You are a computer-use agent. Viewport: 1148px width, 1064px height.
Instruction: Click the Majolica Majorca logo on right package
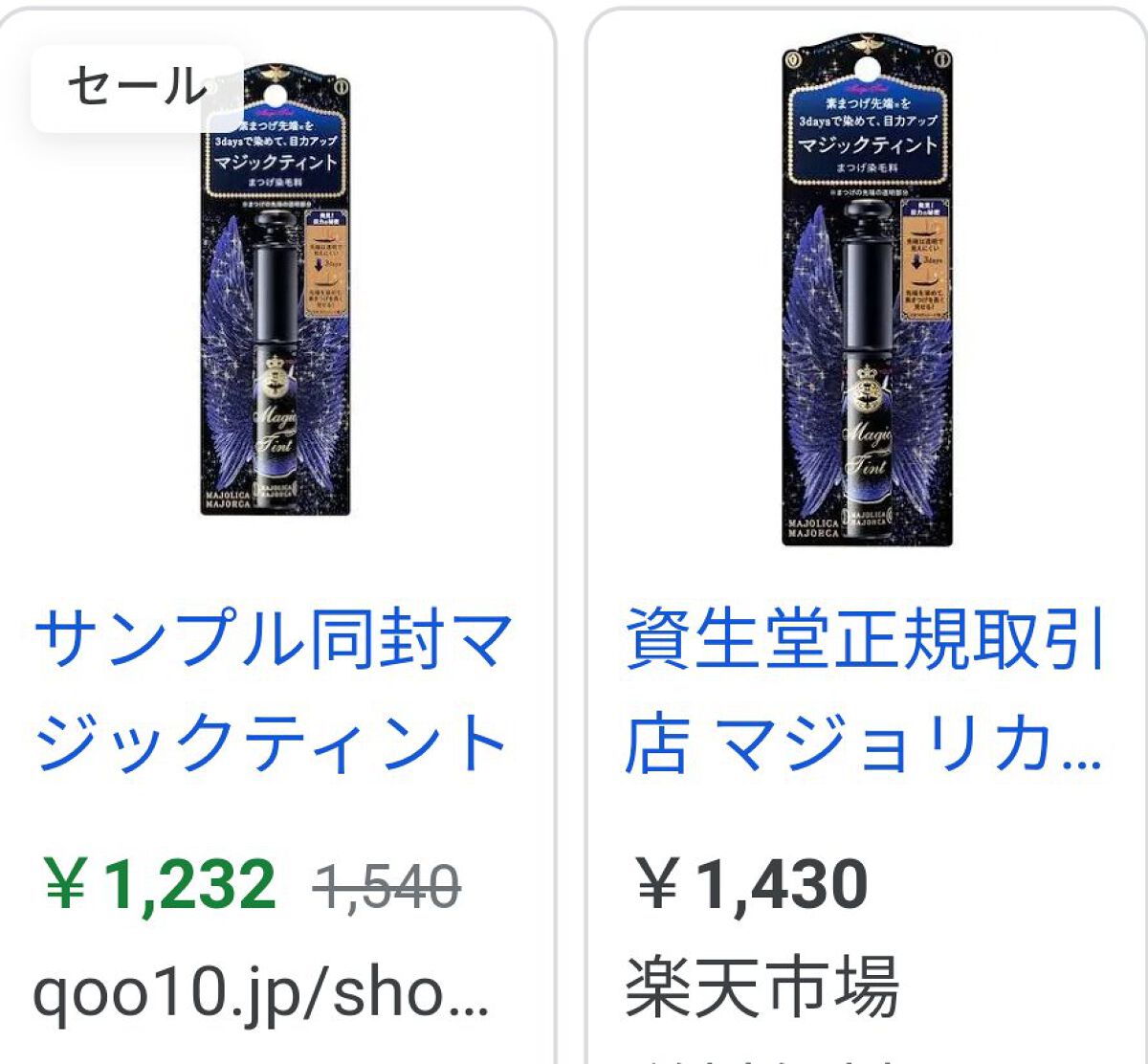pos(812,527)
